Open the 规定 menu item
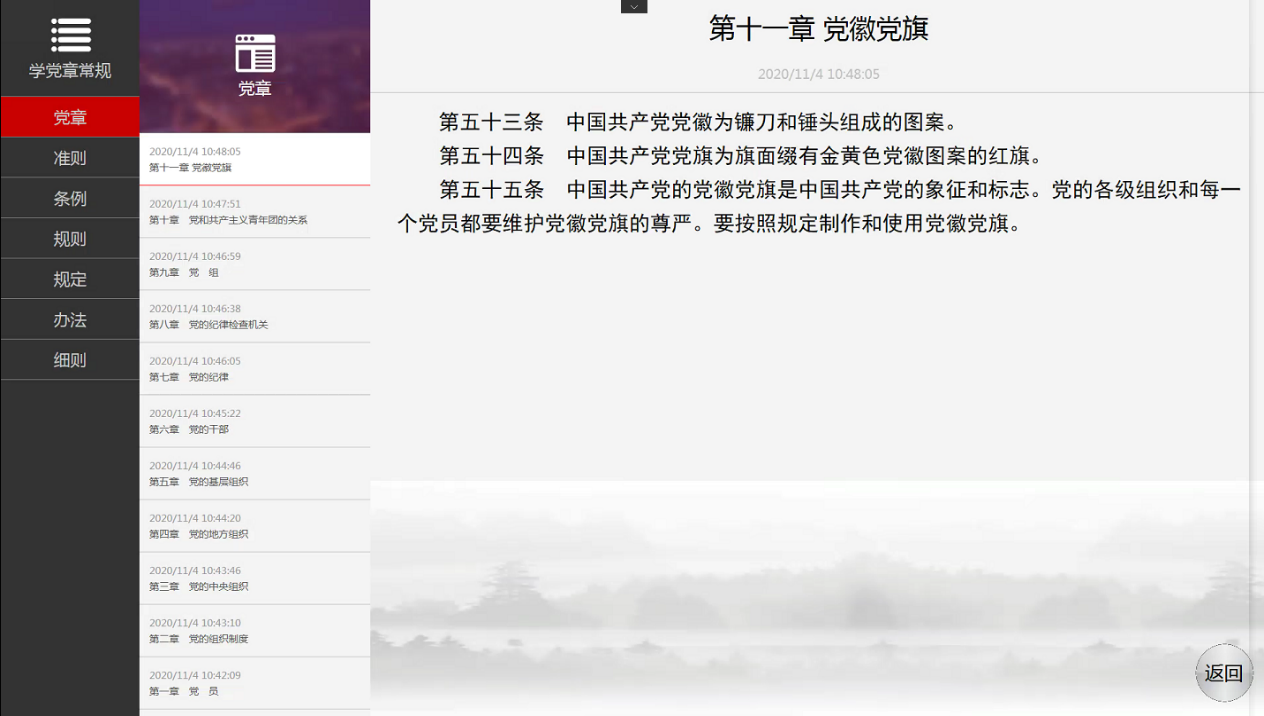Viewport: 1264px width, 716px height. (70, 279)
